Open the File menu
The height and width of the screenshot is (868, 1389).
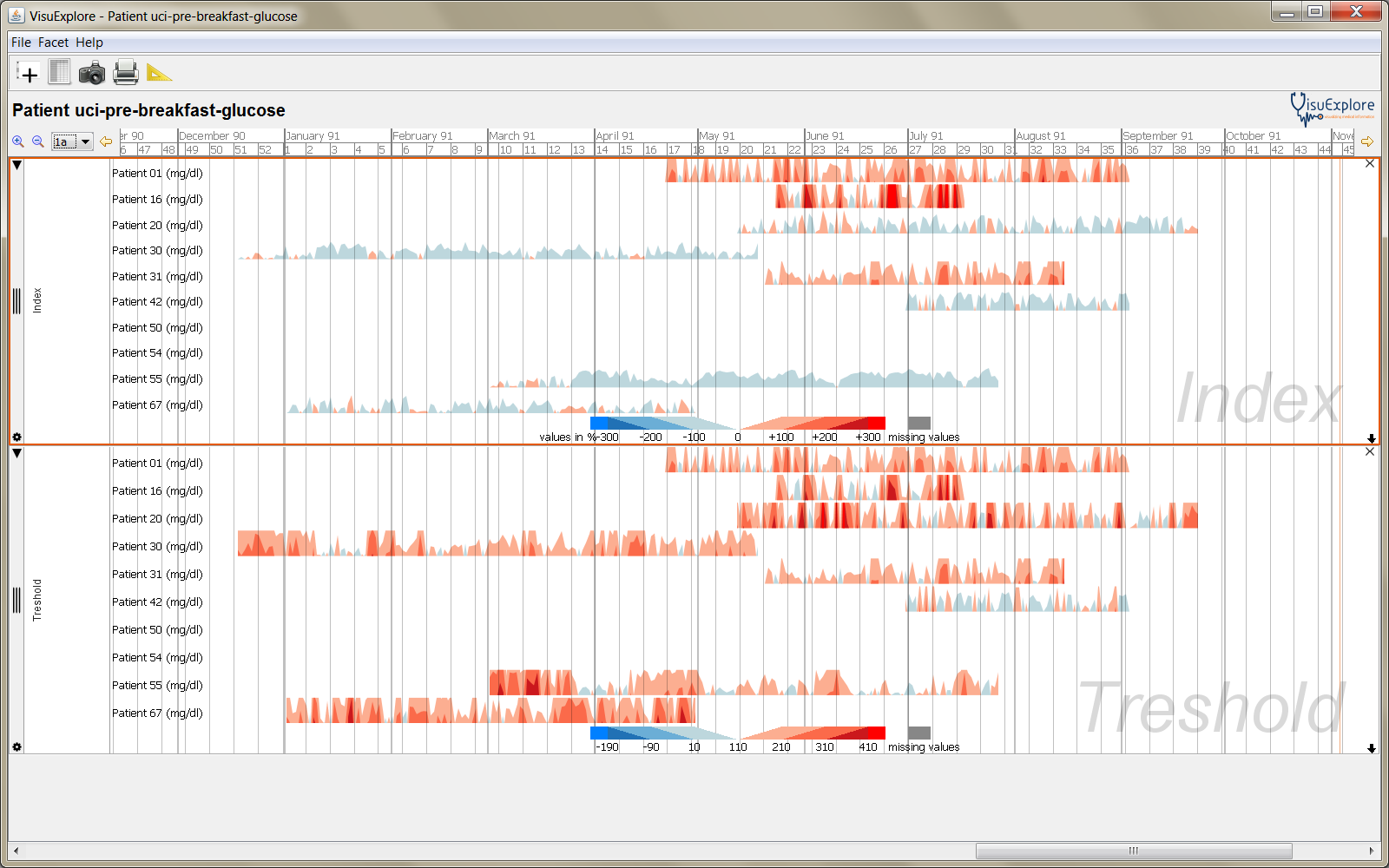coord(21,43)
